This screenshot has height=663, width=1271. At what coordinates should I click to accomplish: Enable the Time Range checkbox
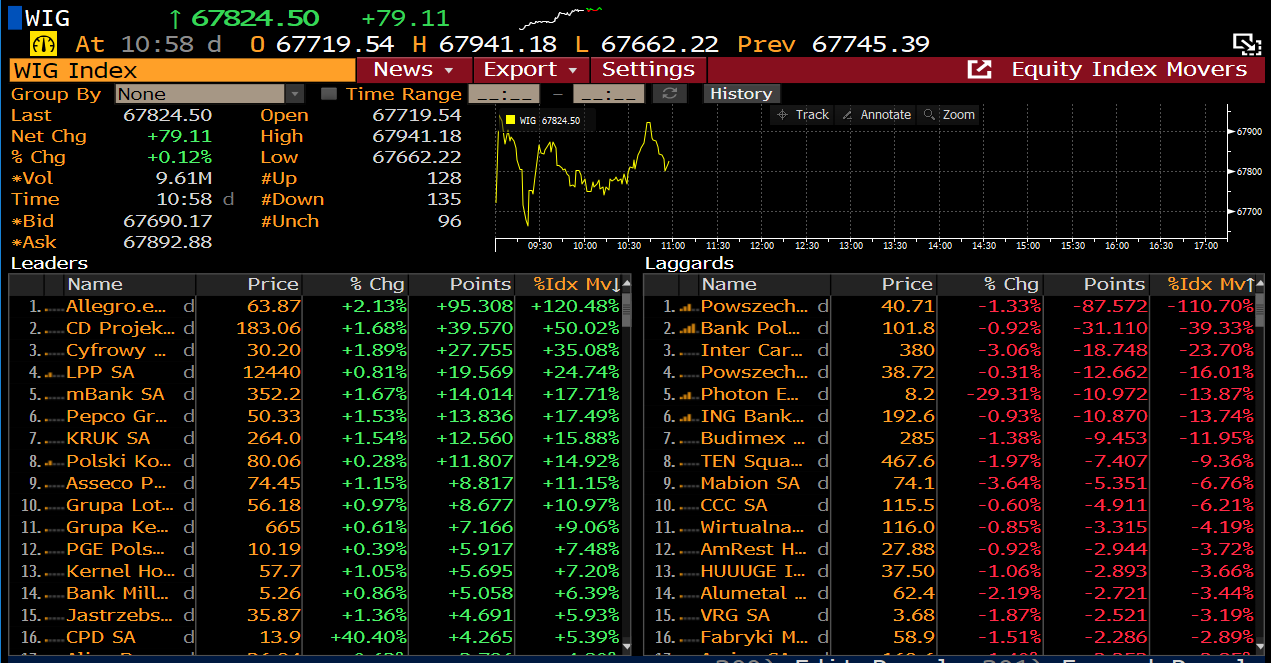coord(329,94)
